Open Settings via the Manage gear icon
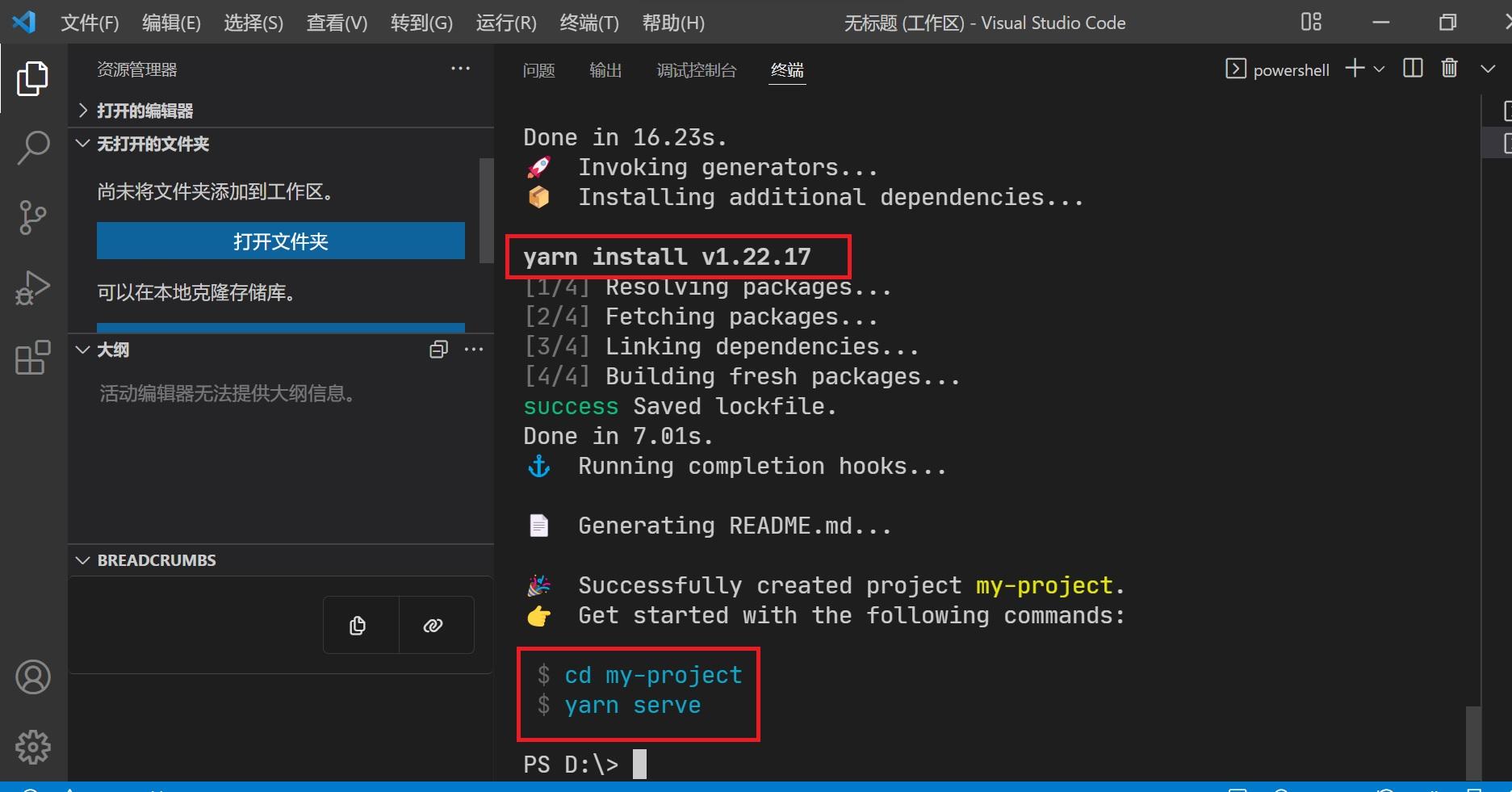Viewport: 1512px width, 792px height. tap(32, 747)
